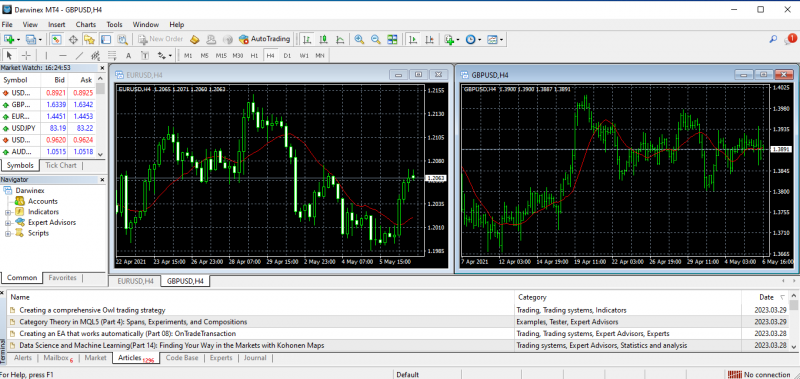Click the search magnifier icon

point(773,39)
